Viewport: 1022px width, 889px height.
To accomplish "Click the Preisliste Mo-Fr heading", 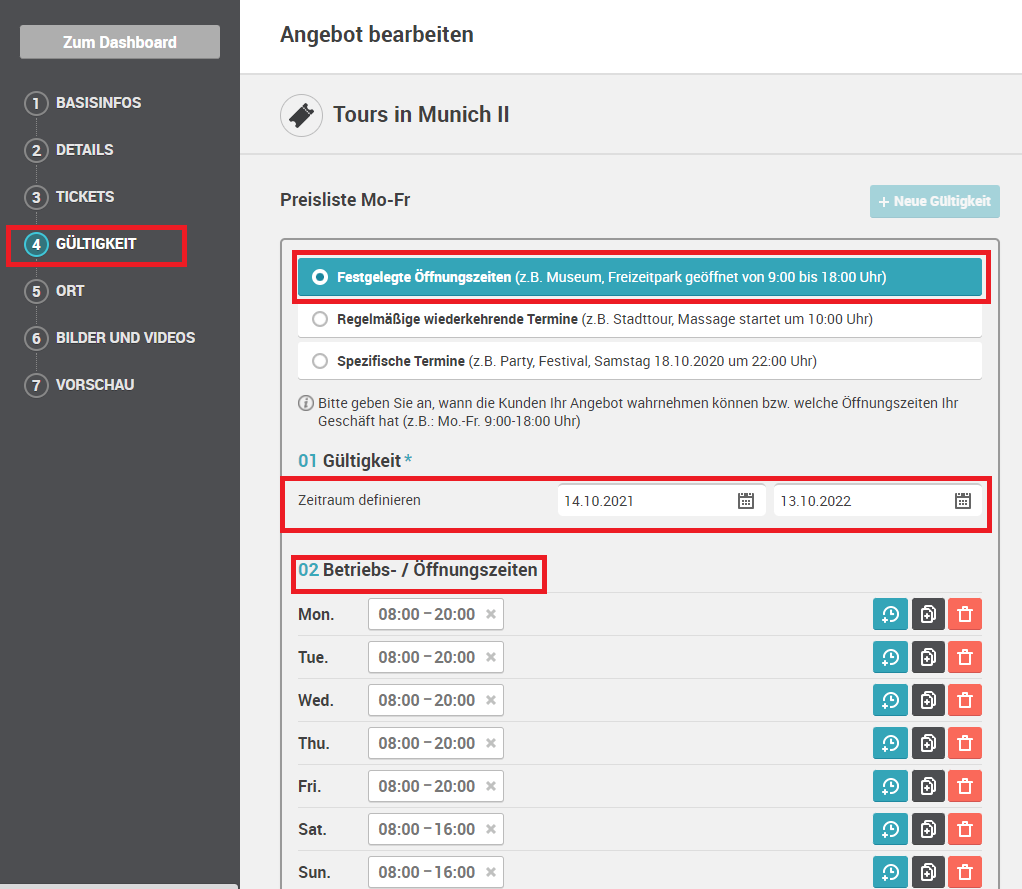I will (x=345, y=200).
